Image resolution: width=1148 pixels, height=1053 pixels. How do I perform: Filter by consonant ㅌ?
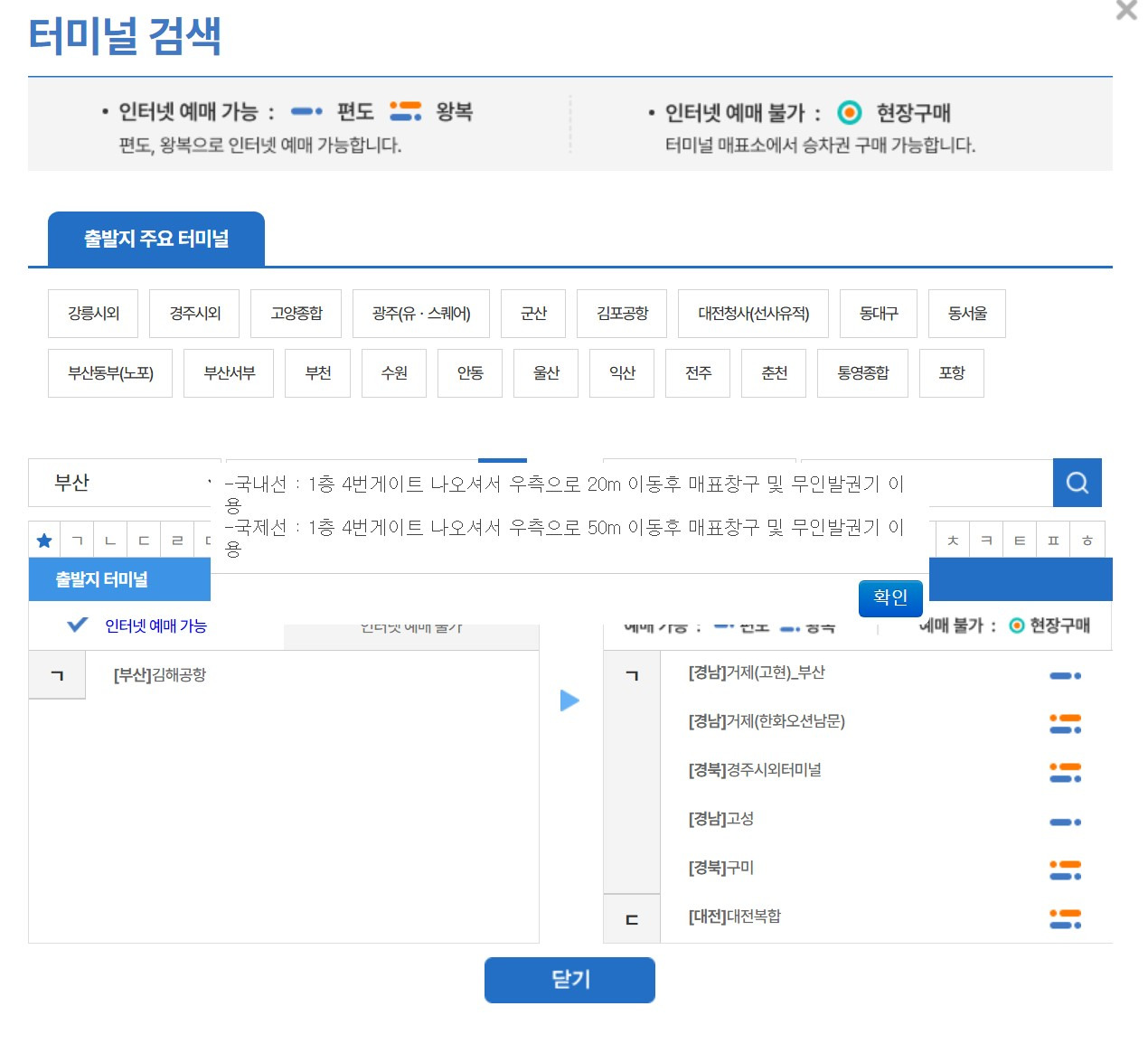pos(1020,541)
